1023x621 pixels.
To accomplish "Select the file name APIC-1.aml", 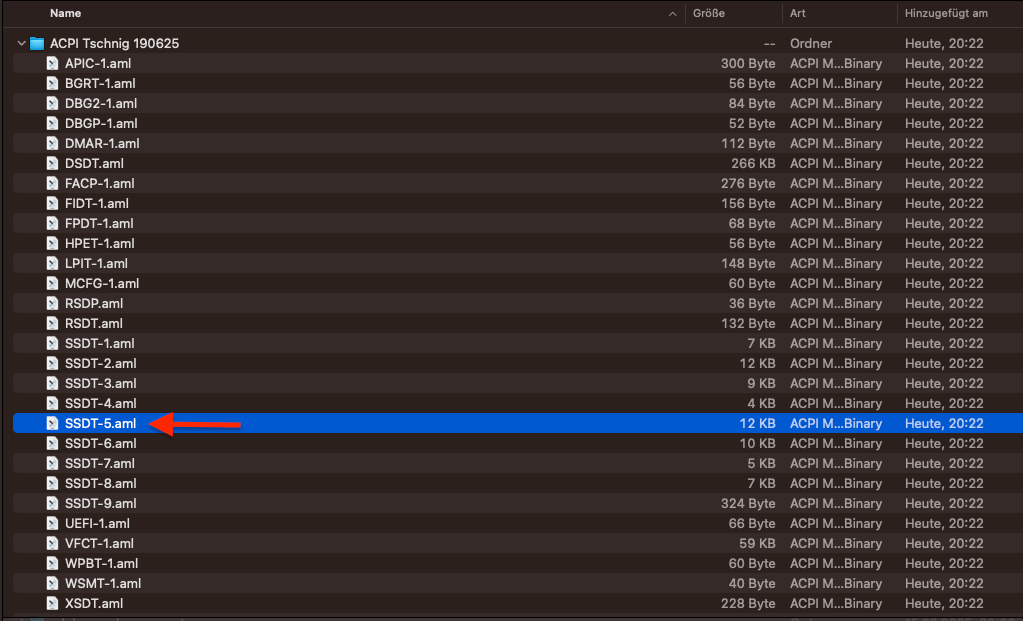I will (98, 63).
